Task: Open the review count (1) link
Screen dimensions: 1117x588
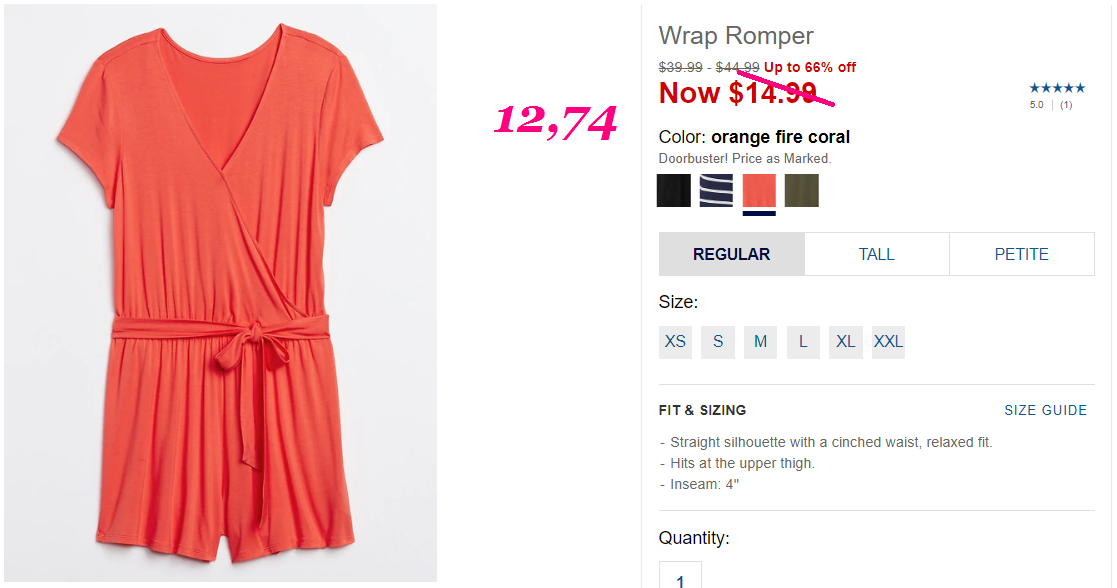Action: pos(1066,105)
